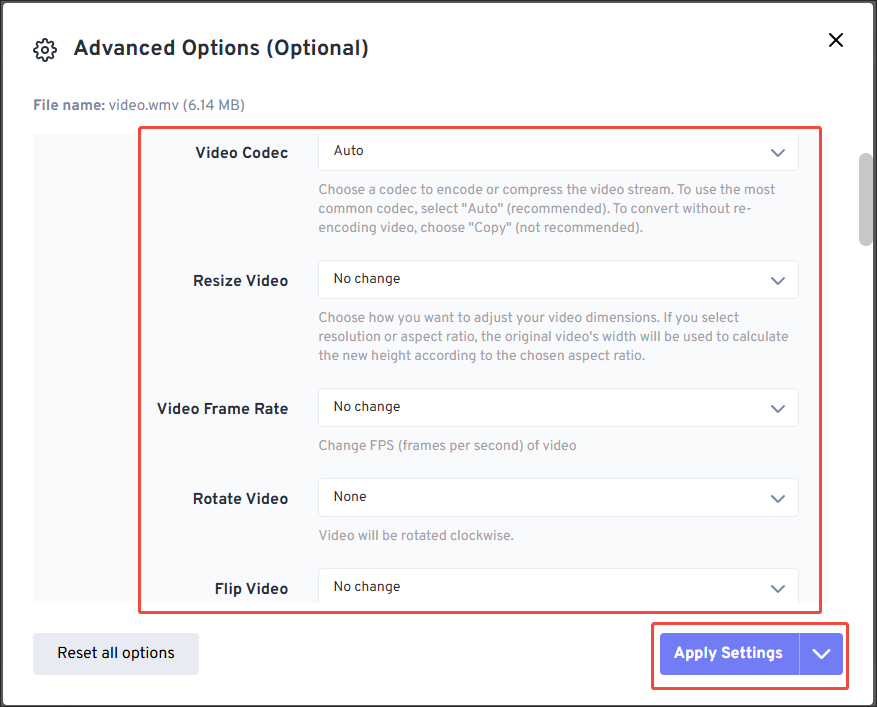877x707 pixels.
Task: Open the Rotate Video dropdown showing None
Action: tap(557, 497)
